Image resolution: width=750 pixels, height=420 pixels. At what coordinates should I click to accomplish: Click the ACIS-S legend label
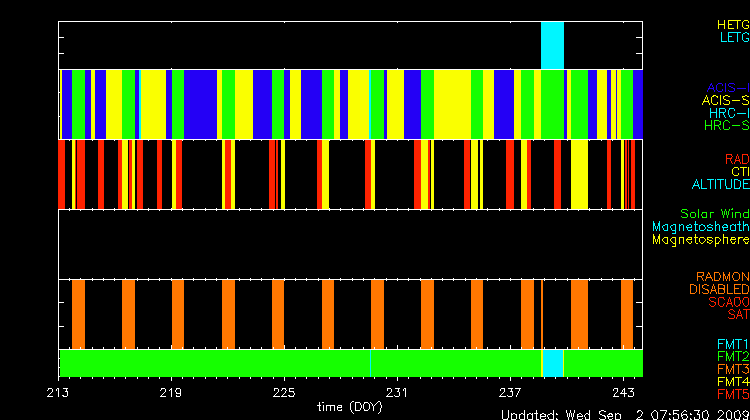coord(725,100)
